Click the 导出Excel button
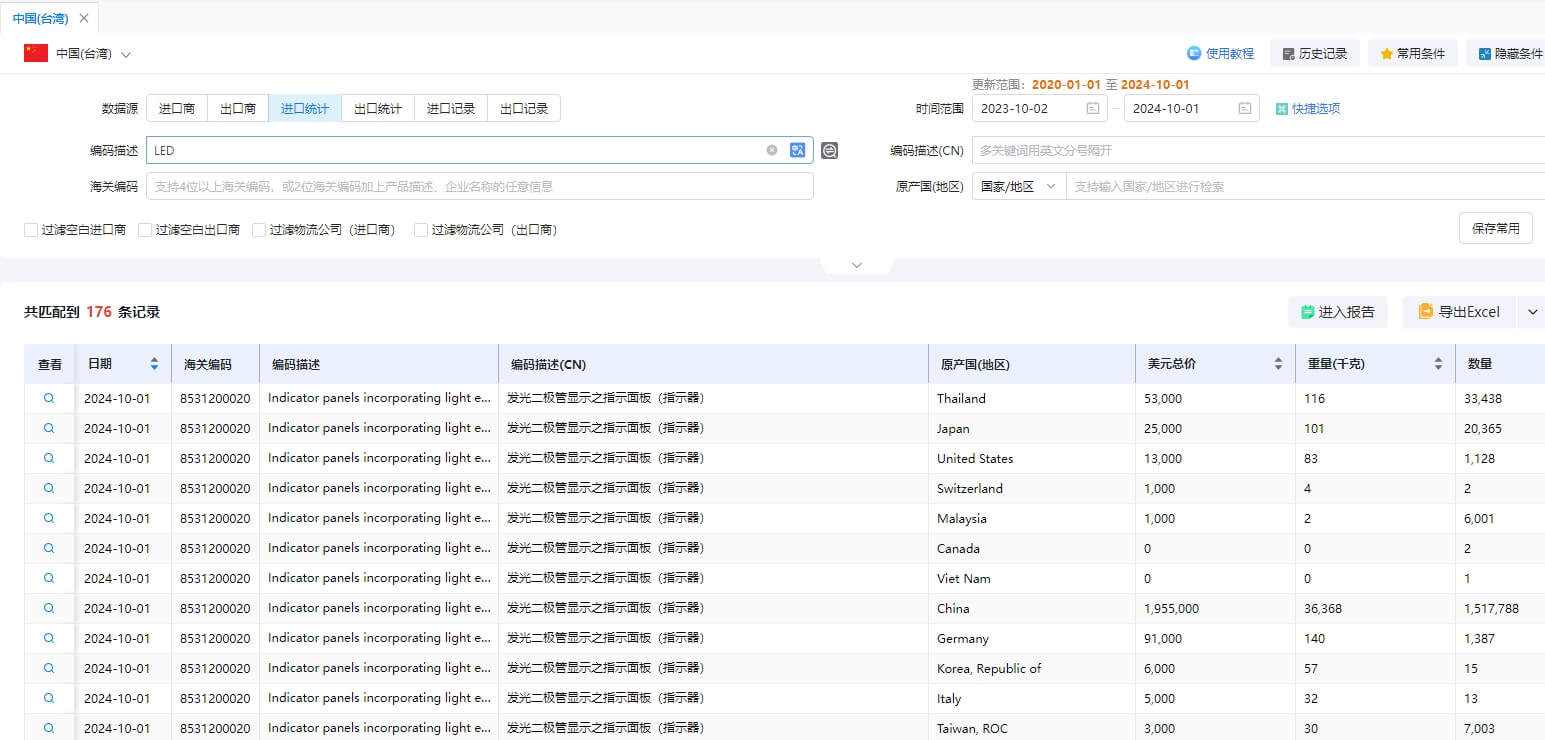Viewport: 1545px width, 740px height. pos(1459,312)
